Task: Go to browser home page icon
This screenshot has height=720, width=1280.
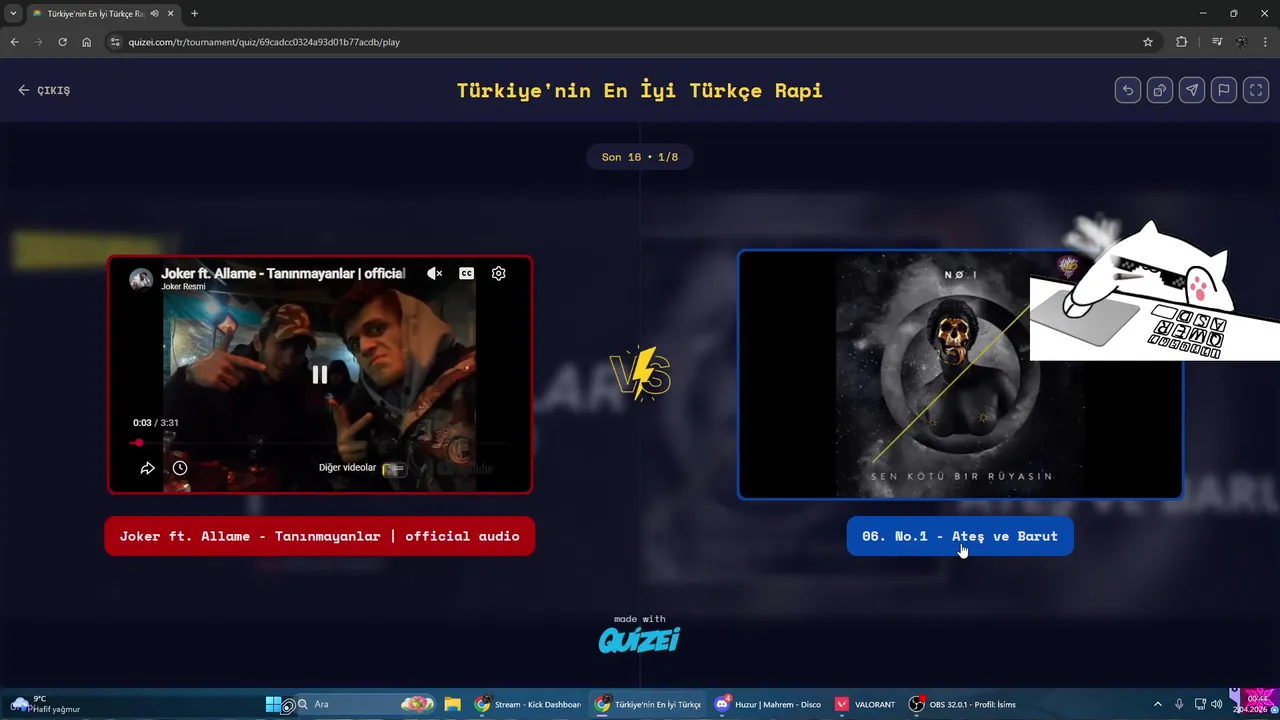Action: click(x=87, y=42)
